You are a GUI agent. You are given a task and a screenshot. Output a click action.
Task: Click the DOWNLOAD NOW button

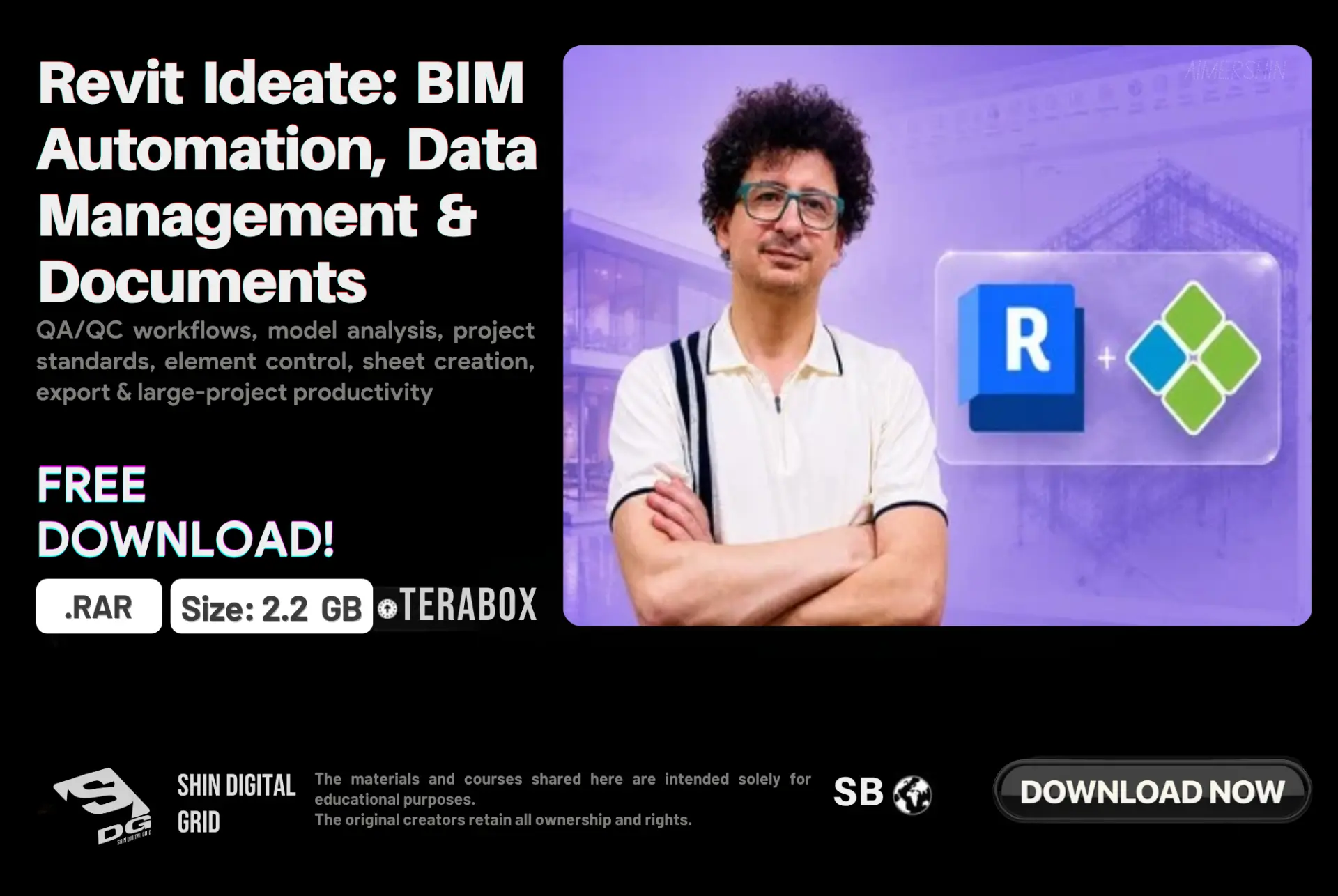coord(1152,791)
